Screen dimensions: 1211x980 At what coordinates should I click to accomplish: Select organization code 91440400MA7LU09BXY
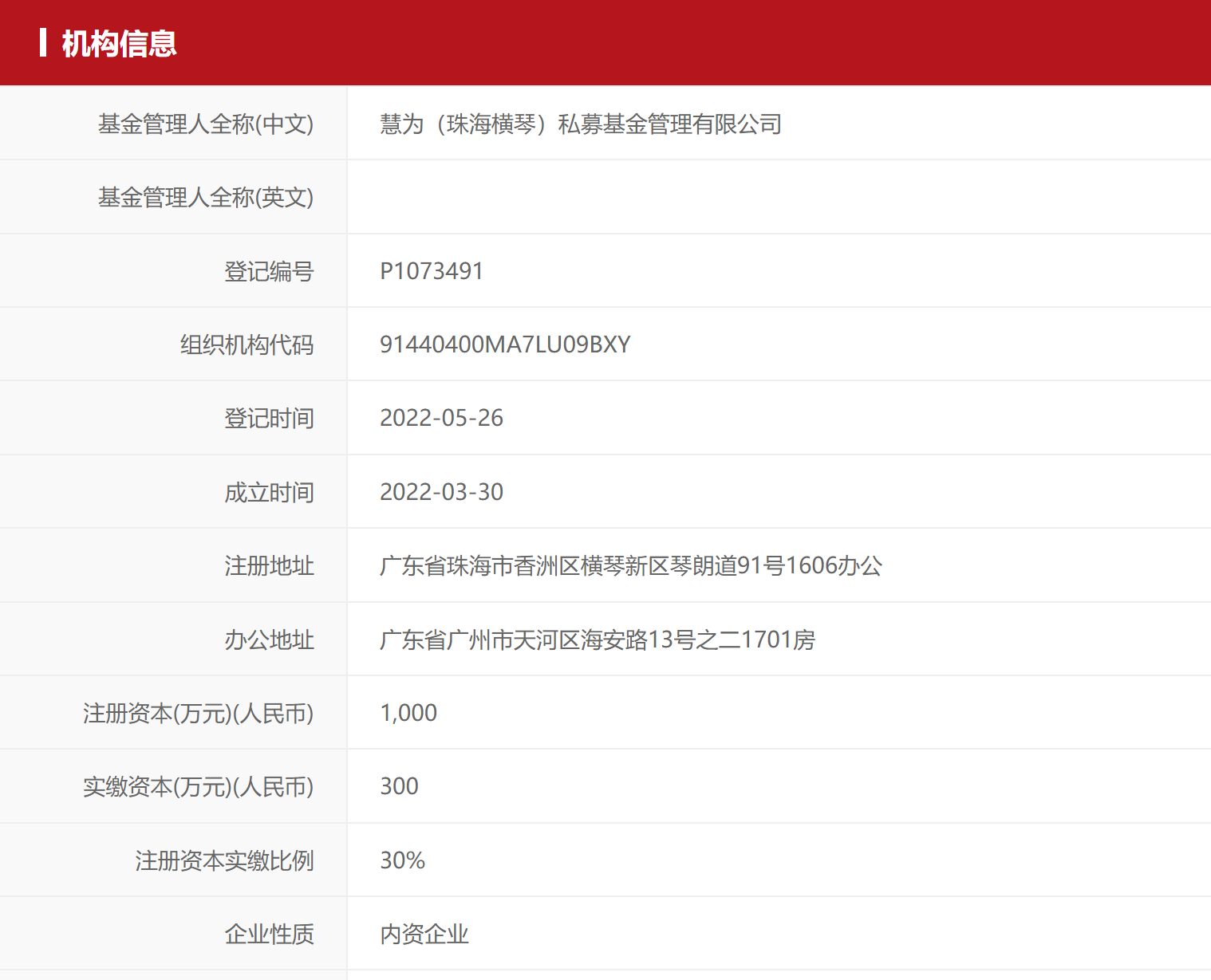[x=505, y=344]
